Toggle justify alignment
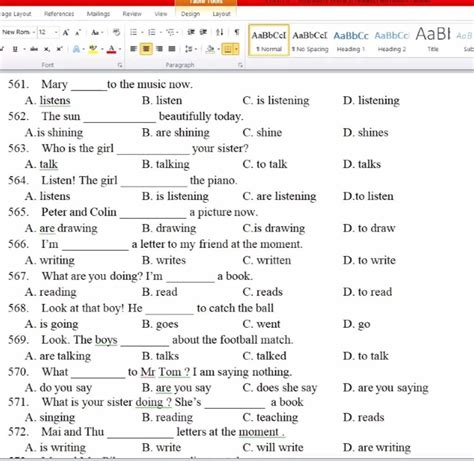 (x=172, y=49)
